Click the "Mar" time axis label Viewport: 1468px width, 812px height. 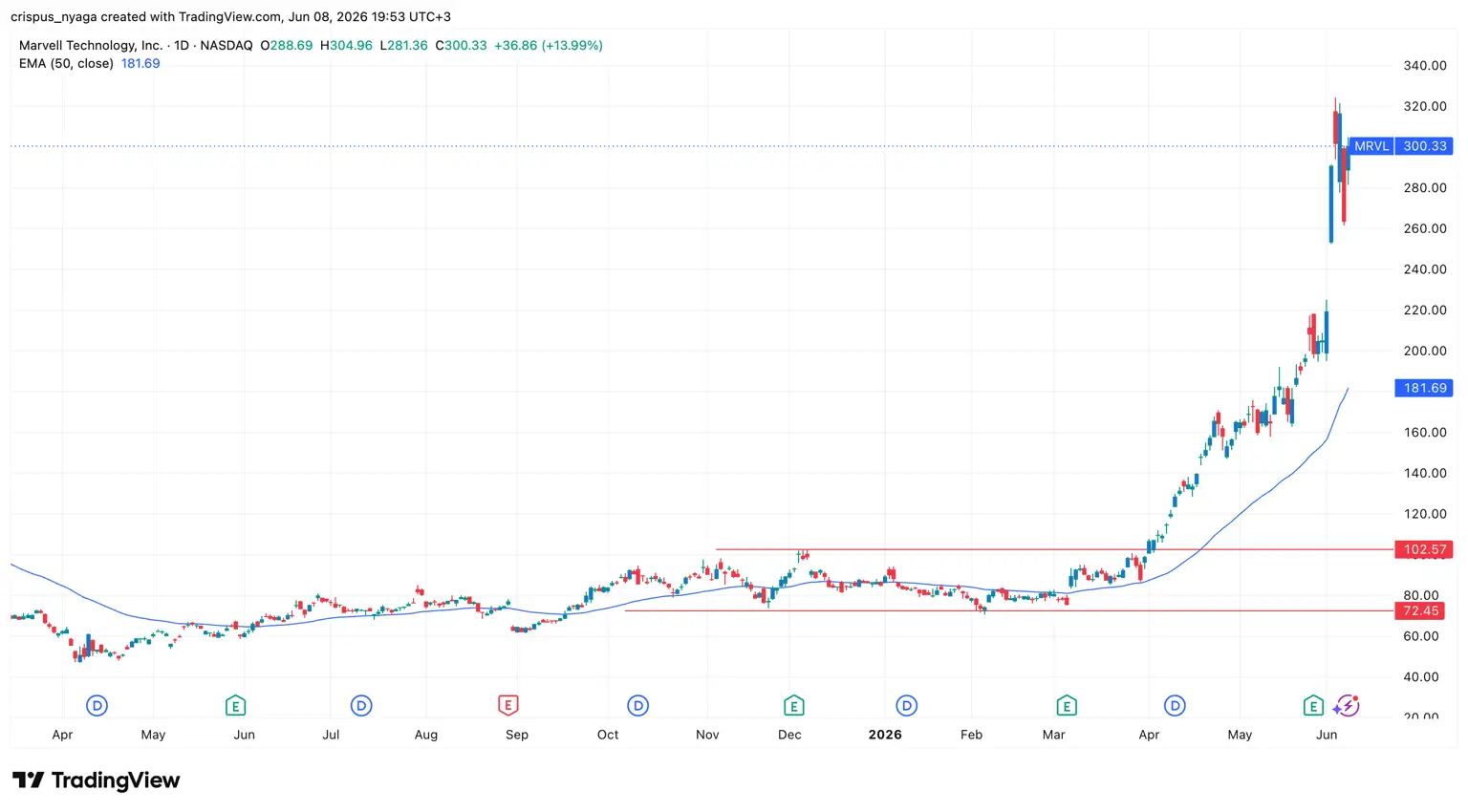tap(1053, 735)
